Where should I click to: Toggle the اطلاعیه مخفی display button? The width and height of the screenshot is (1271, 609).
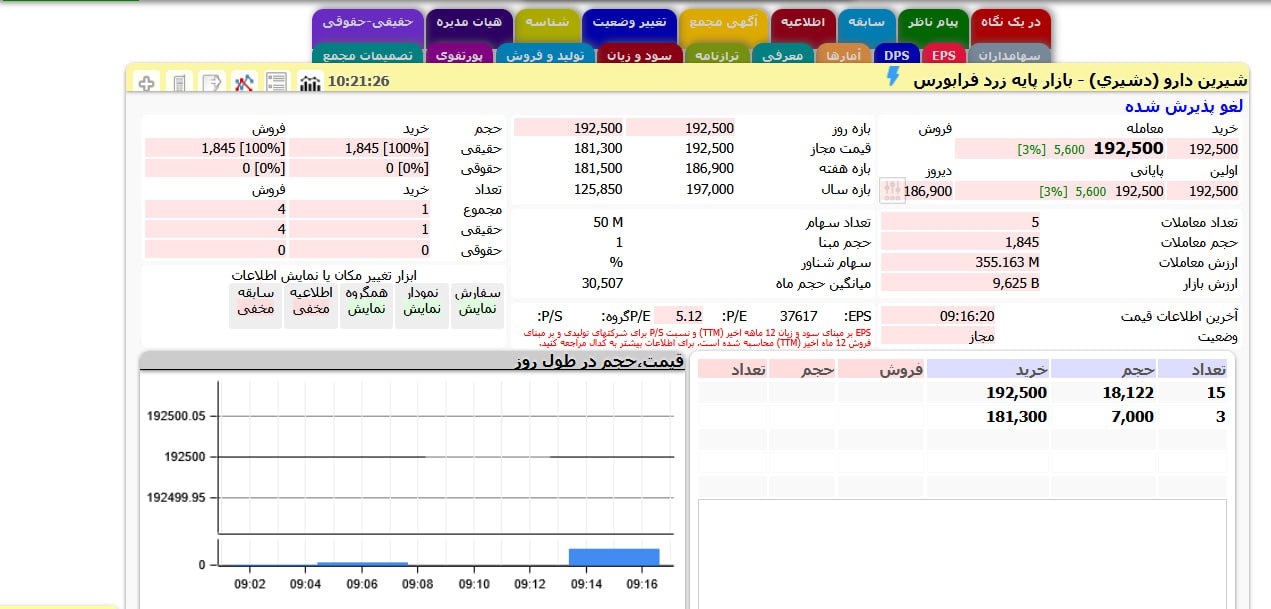(x=311, y=301)
